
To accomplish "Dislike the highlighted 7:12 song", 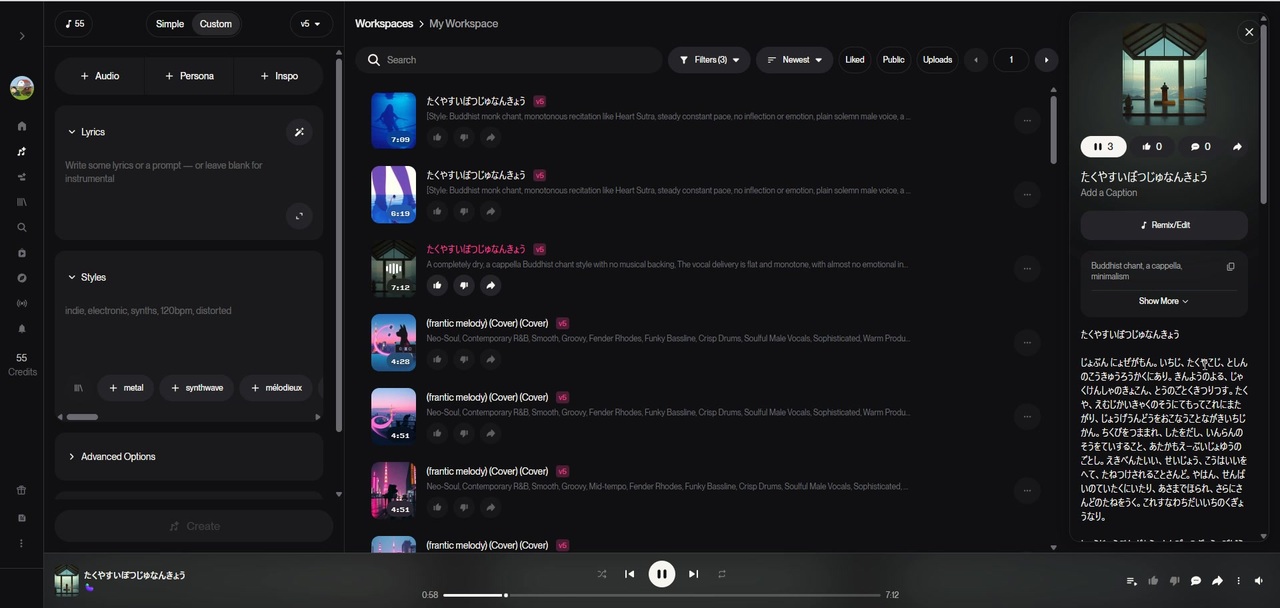I will point(463,285).
